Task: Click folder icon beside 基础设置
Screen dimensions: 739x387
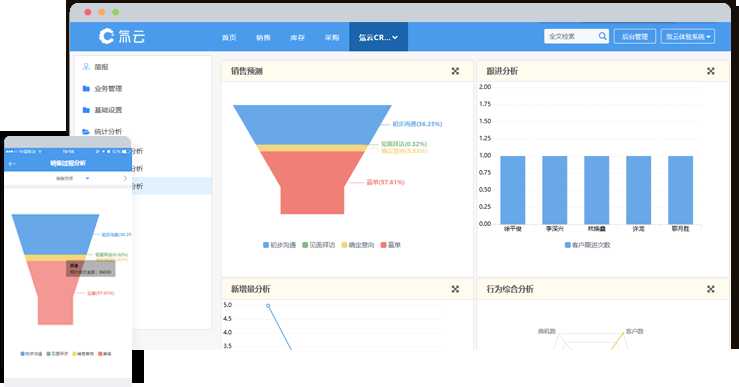Action: (x=86, y=110)
